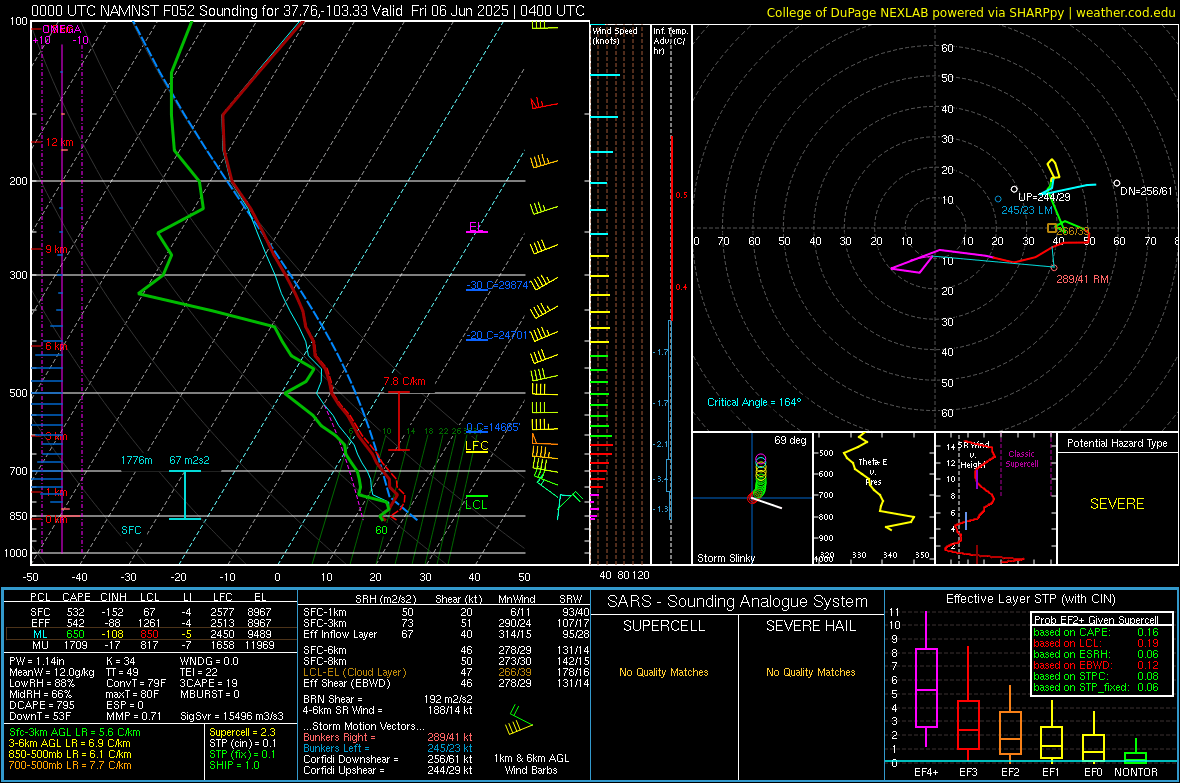This screenshot has height=783, width=1180.
Task: Click the 12 km height label
Action: click(x=59, y=142)
